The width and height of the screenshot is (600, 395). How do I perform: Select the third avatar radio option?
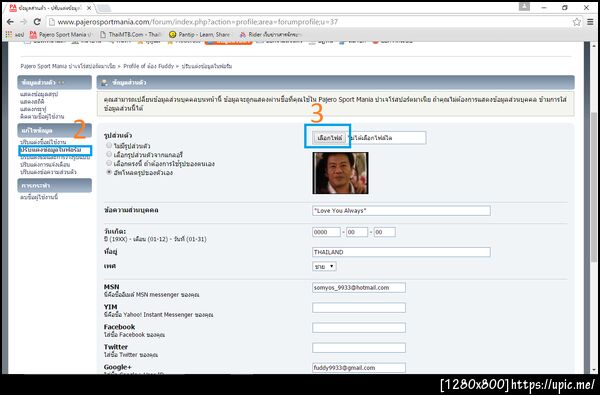pyautogui.click(x=109, y=163)
